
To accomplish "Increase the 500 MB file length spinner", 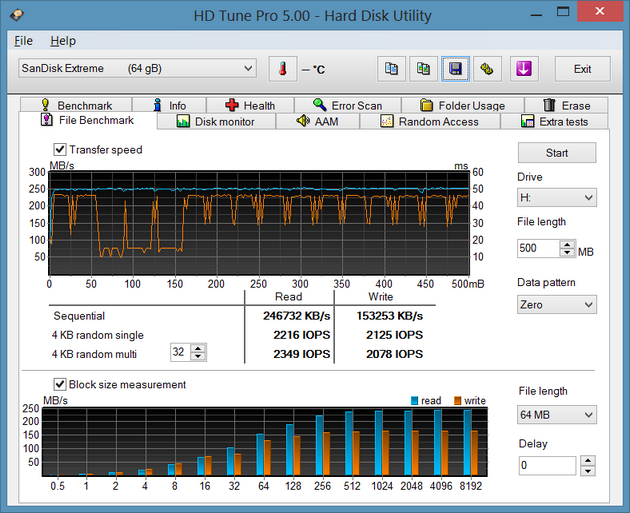I will (x=567, y=244).
